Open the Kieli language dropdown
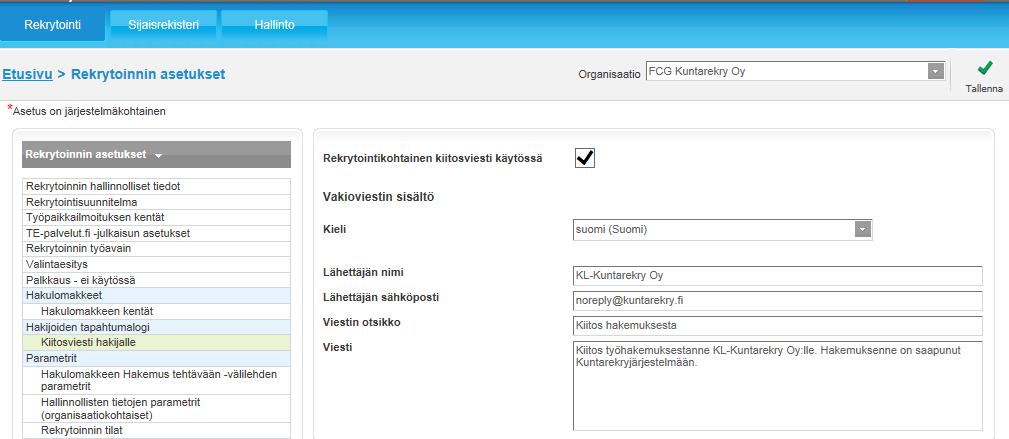 722,230
